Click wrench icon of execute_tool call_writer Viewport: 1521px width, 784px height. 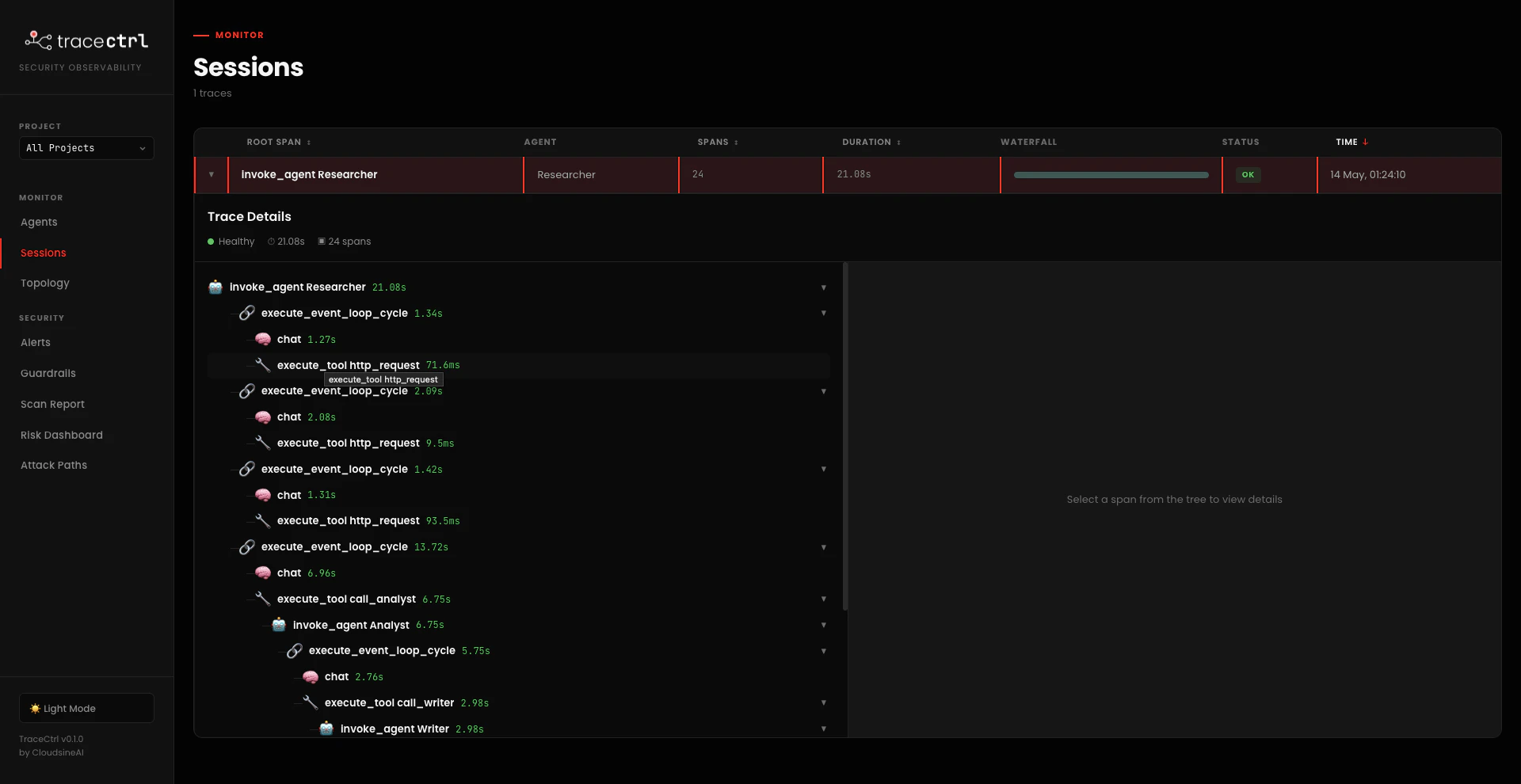pos(311,702)
